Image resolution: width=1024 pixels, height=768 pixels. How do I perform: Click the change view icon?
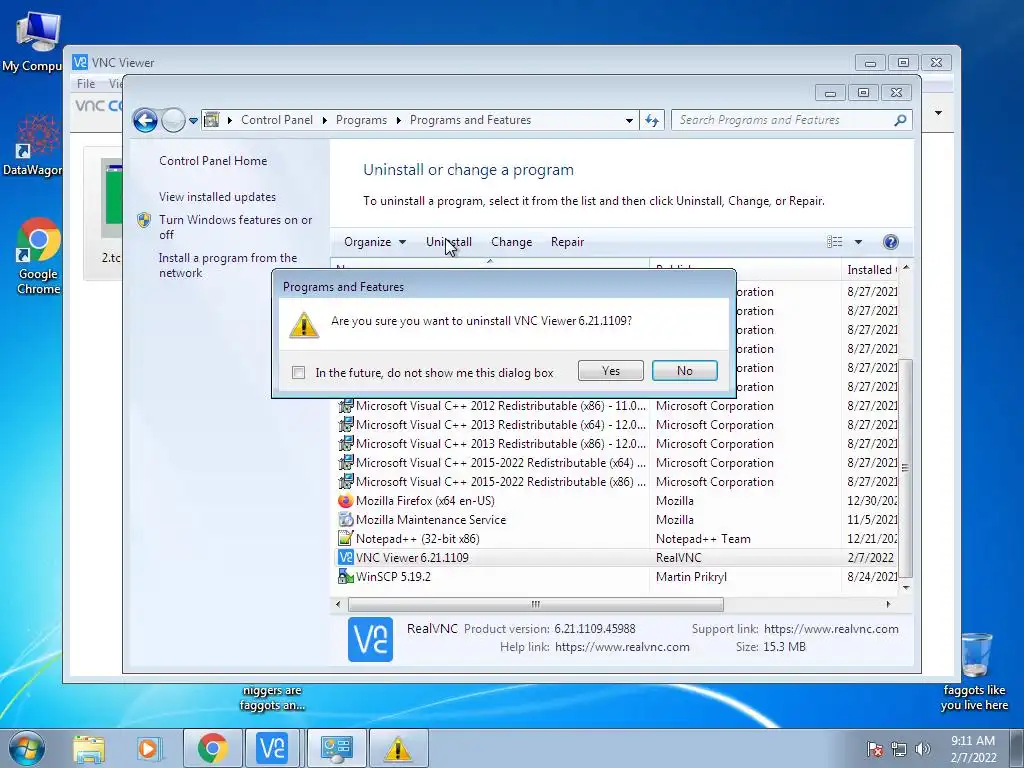point(835,242)
